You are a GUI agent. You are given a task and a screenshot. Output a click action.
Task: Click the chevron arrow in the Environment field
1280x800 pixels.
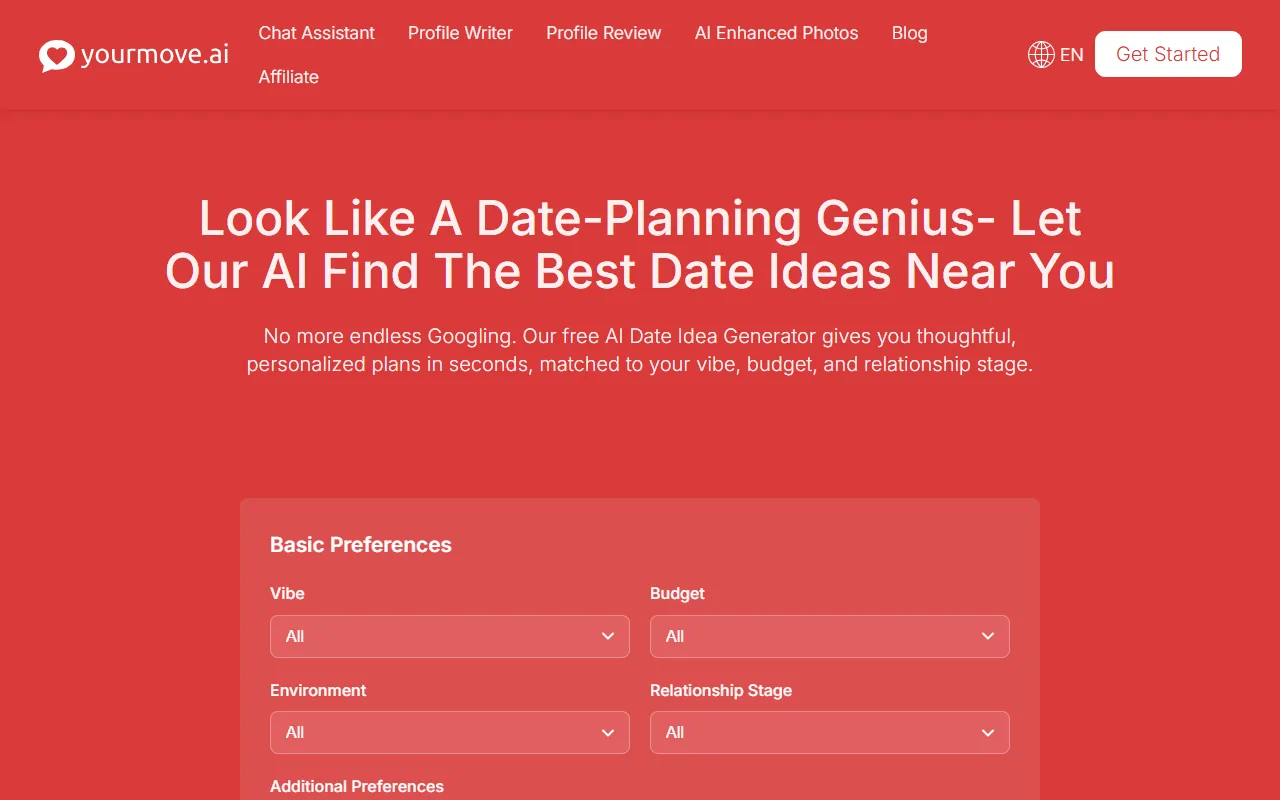point(607,733)
